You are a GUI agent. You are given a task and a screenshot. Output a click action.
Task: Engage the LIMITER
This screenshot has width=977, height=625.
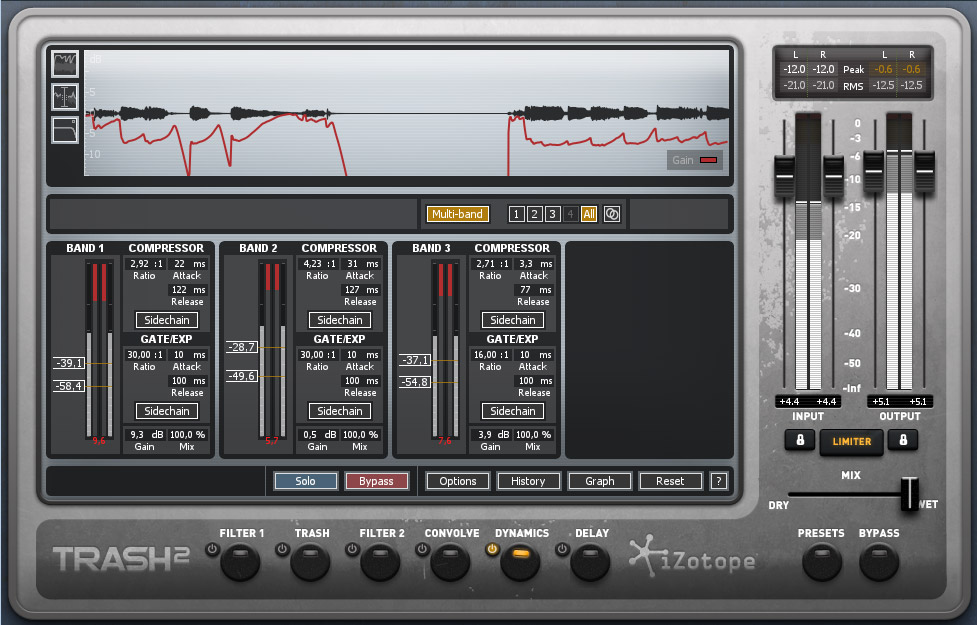coord(851,441)
